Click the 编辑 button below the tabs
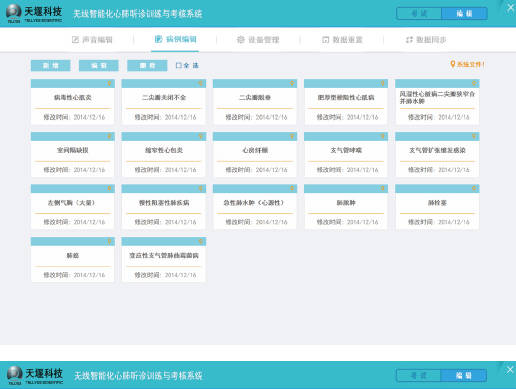The image size is (516, 389). (99, 66)
